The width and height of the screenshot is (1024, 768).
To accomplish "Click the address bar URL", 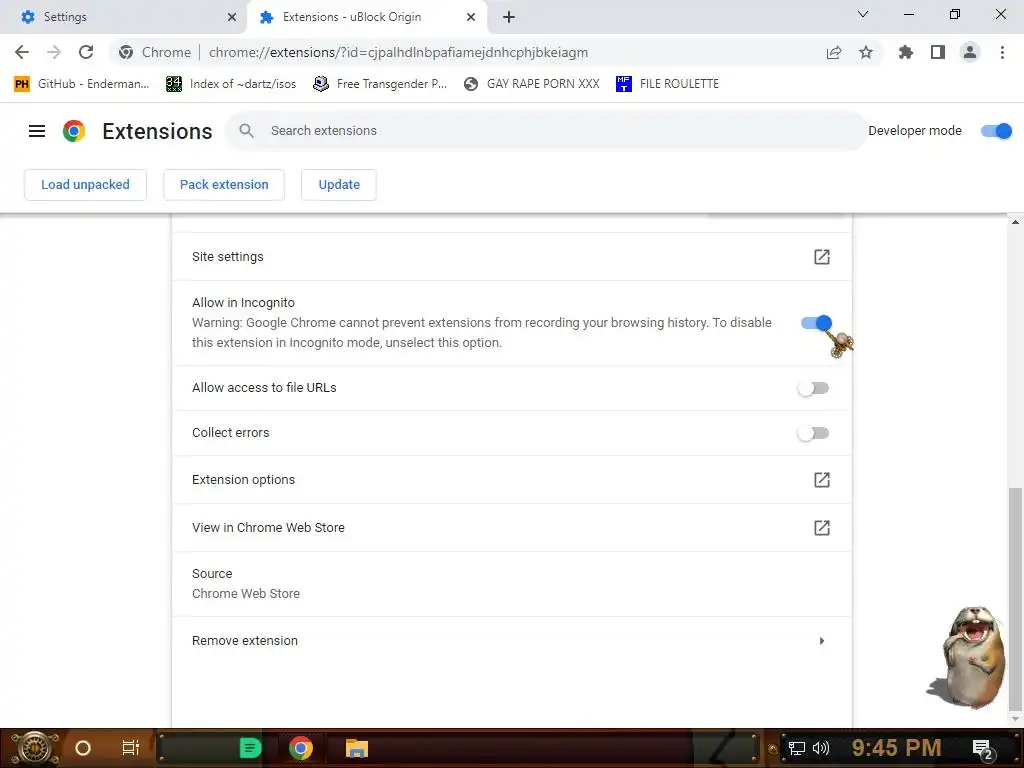I will (x=398, y=52).
